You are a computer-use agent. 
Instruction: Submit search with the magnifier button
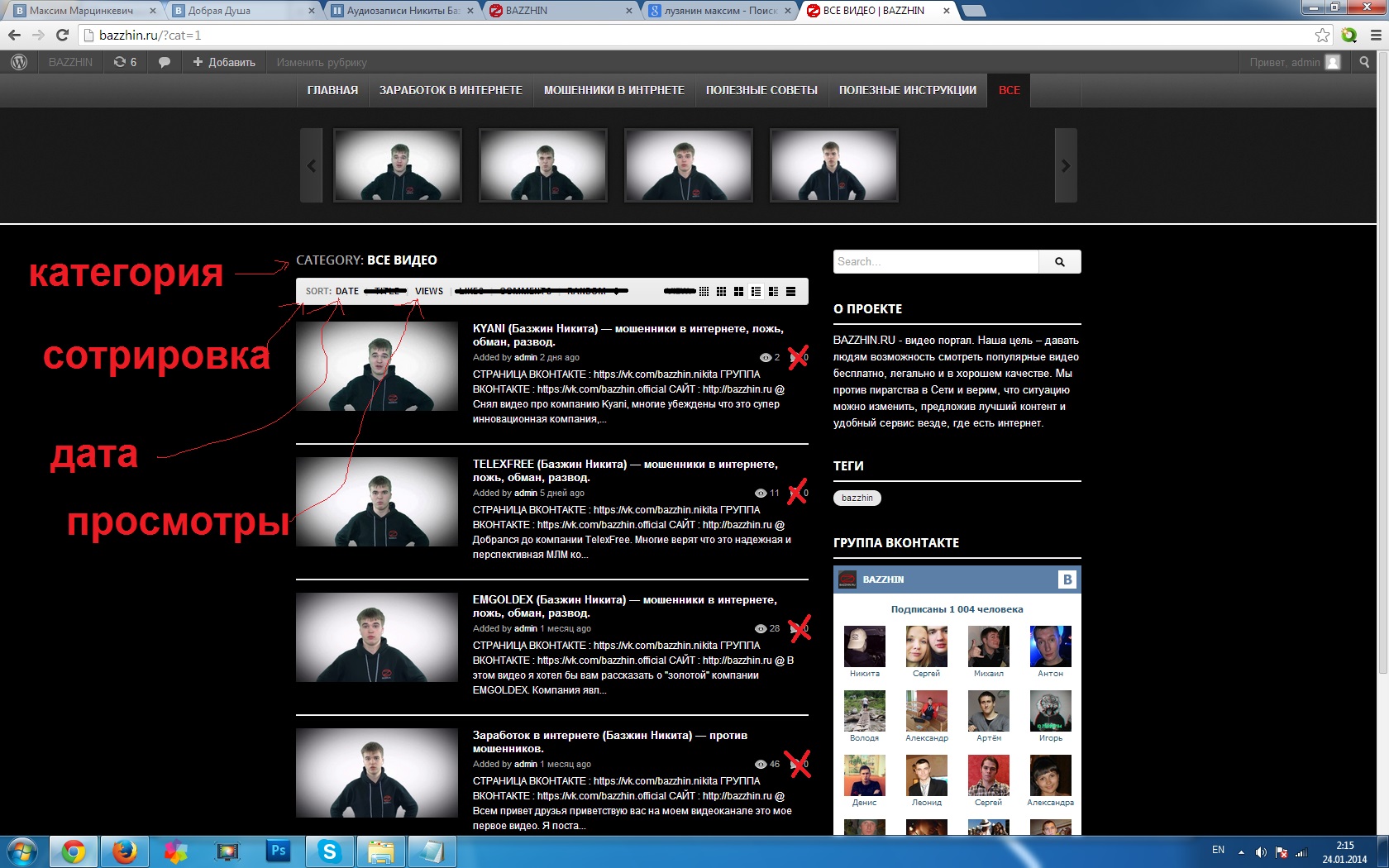click(1060, 261)
